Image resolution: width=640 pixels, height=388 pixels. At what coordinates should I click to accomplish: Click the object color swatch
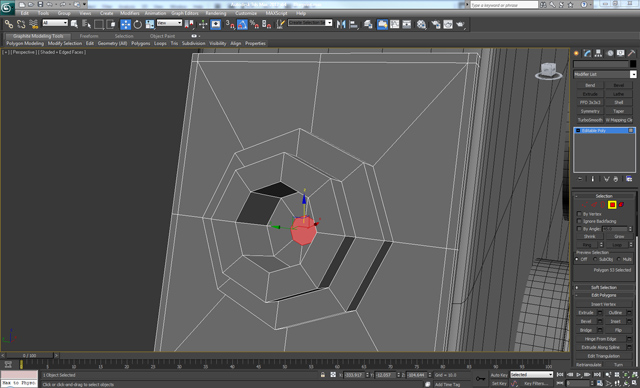pyautogui.click(x=633, y=64)
